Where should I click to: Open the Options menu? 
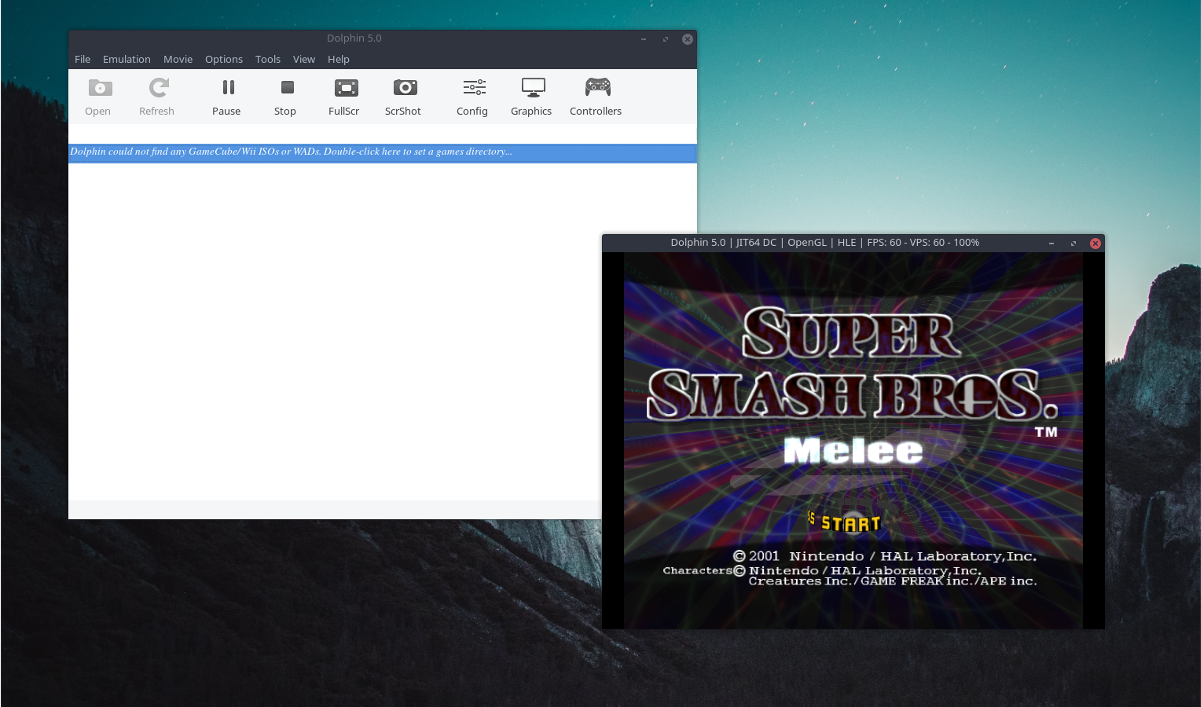tap(224, 59)
